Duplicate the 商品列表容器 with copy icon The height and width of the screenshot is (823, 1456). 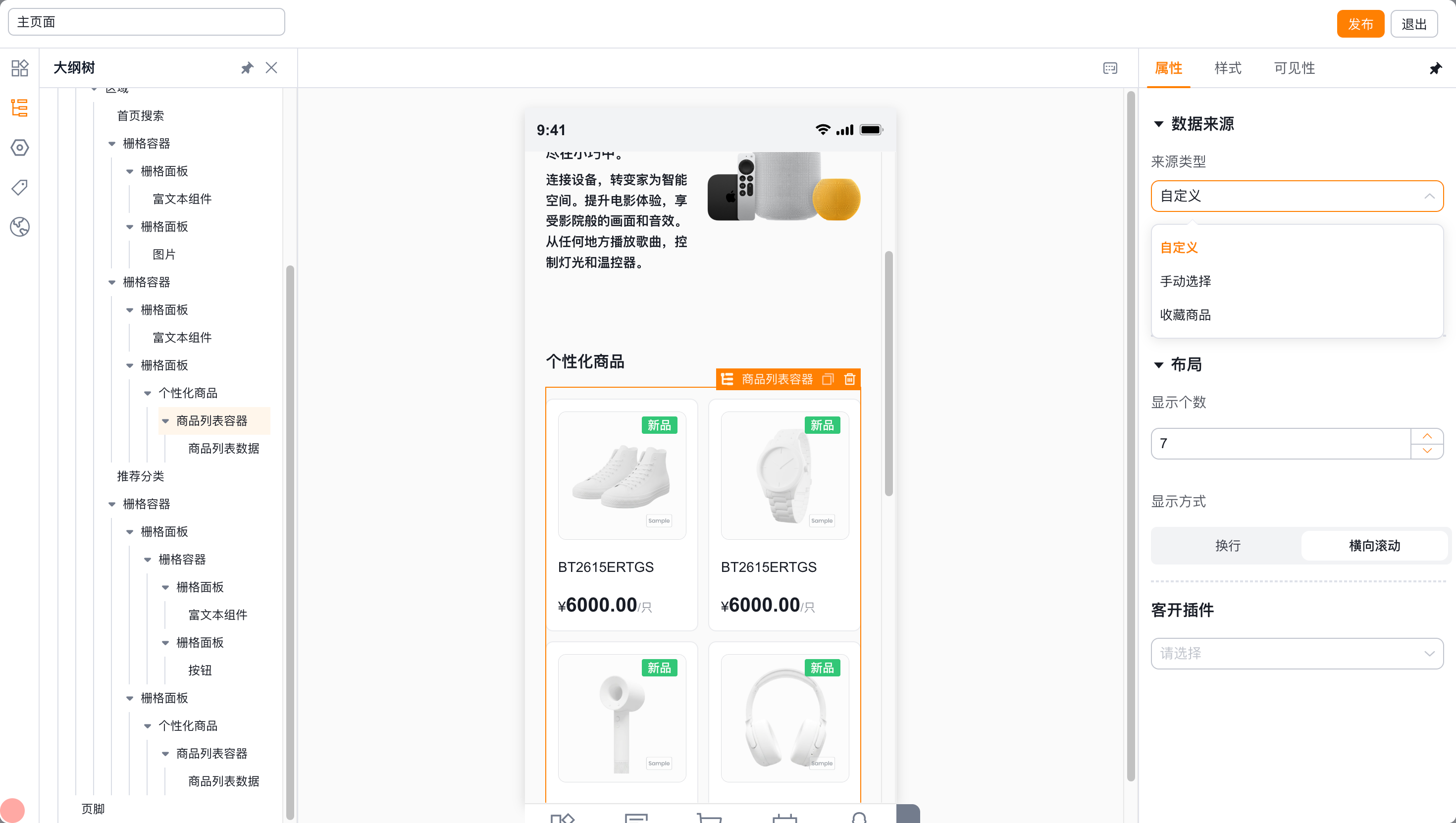pyautogui.click(x=828, y=379)
